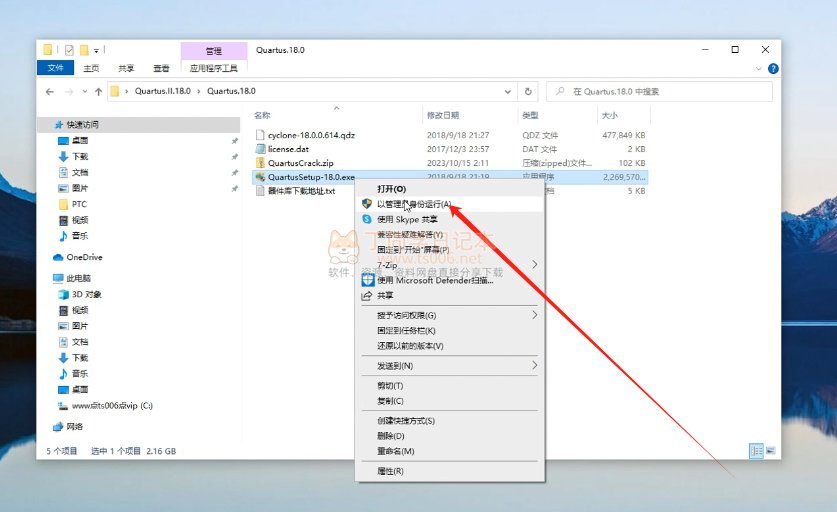Screen dimensions: 837x512
Task: Choose 剪切(T) in context menu
Action: coord(449,385)
